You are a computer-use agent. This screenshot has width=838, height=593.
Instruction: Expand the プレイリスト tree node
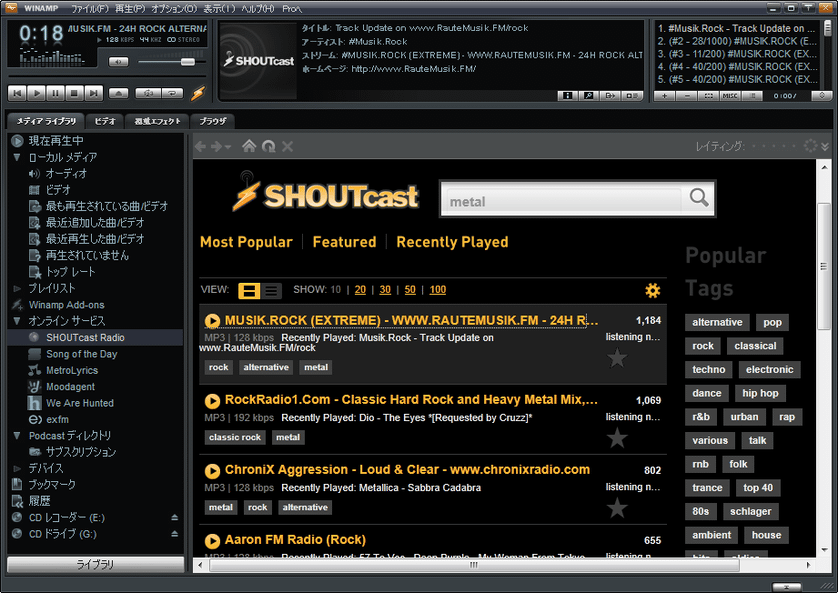click(17, 288)
